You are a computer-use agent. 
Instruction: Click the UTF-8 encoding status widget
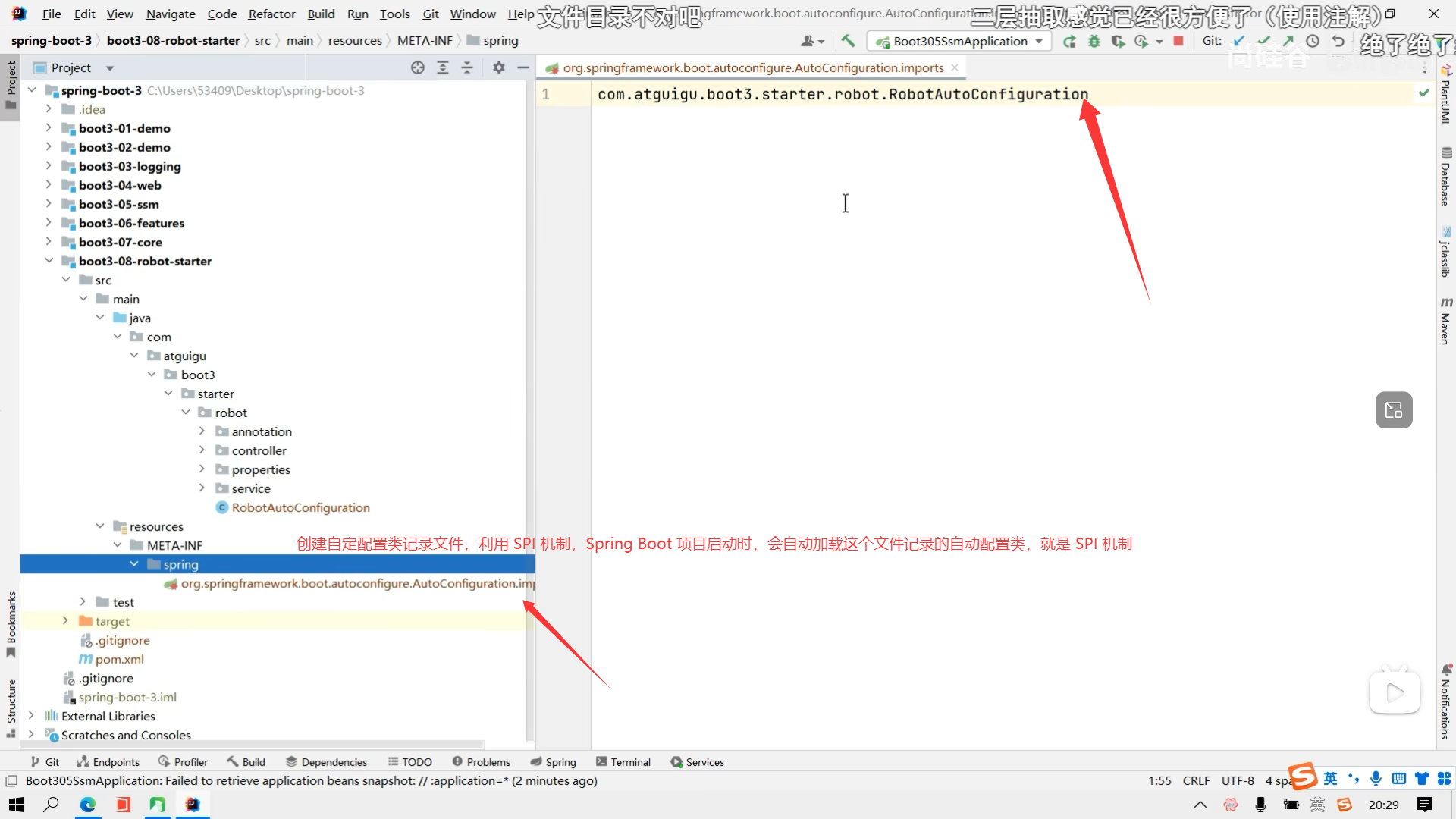pyautogui.click(x=1238, y=780)
